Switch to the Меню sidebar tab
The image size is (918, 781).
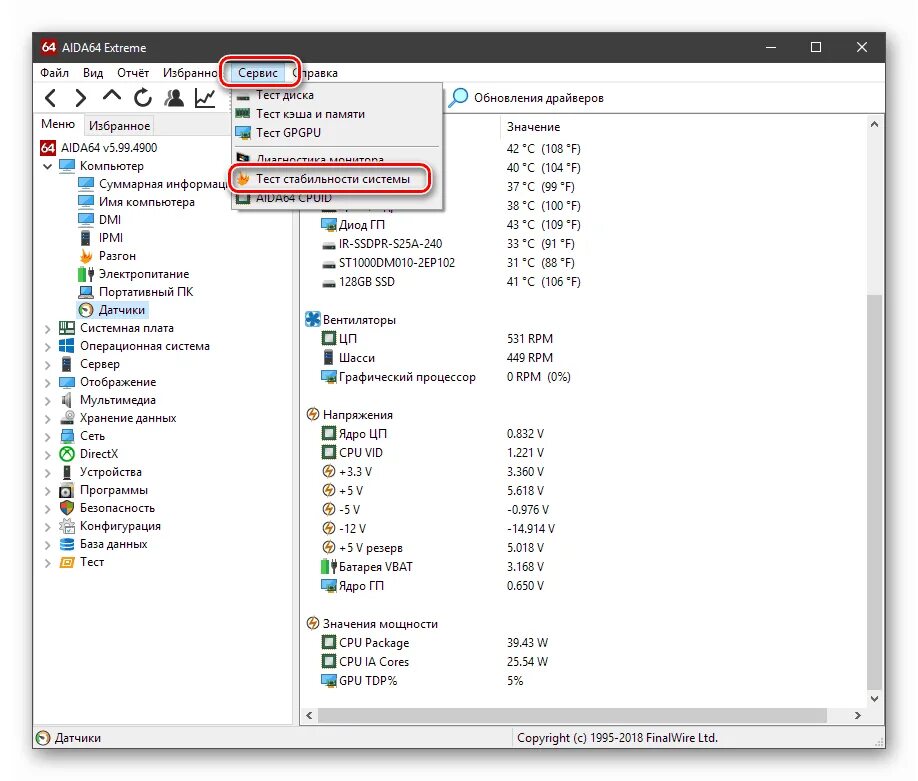pos(58,124)
